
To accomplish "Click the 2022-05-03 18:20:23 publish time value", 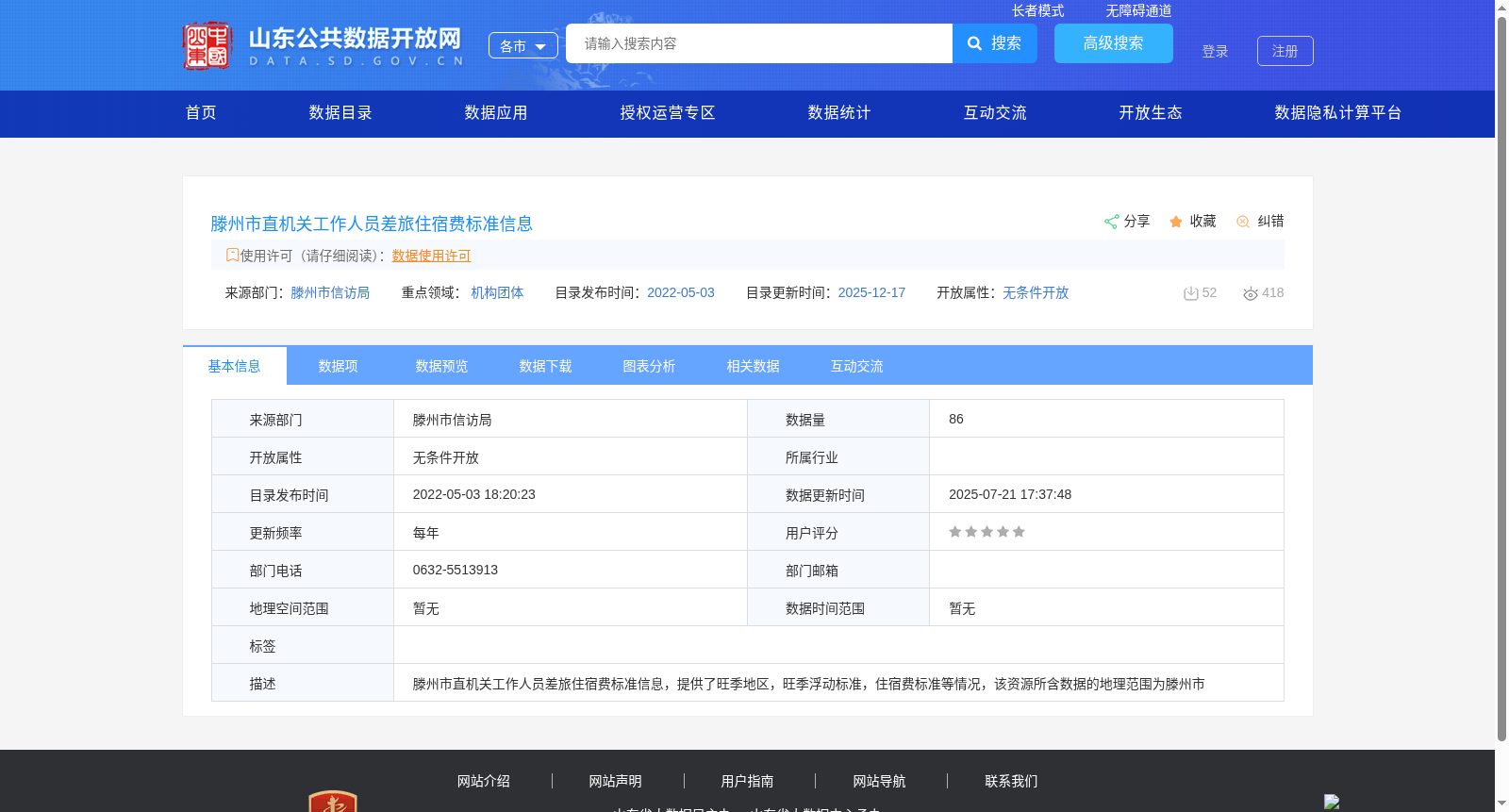I will (474, 494).
